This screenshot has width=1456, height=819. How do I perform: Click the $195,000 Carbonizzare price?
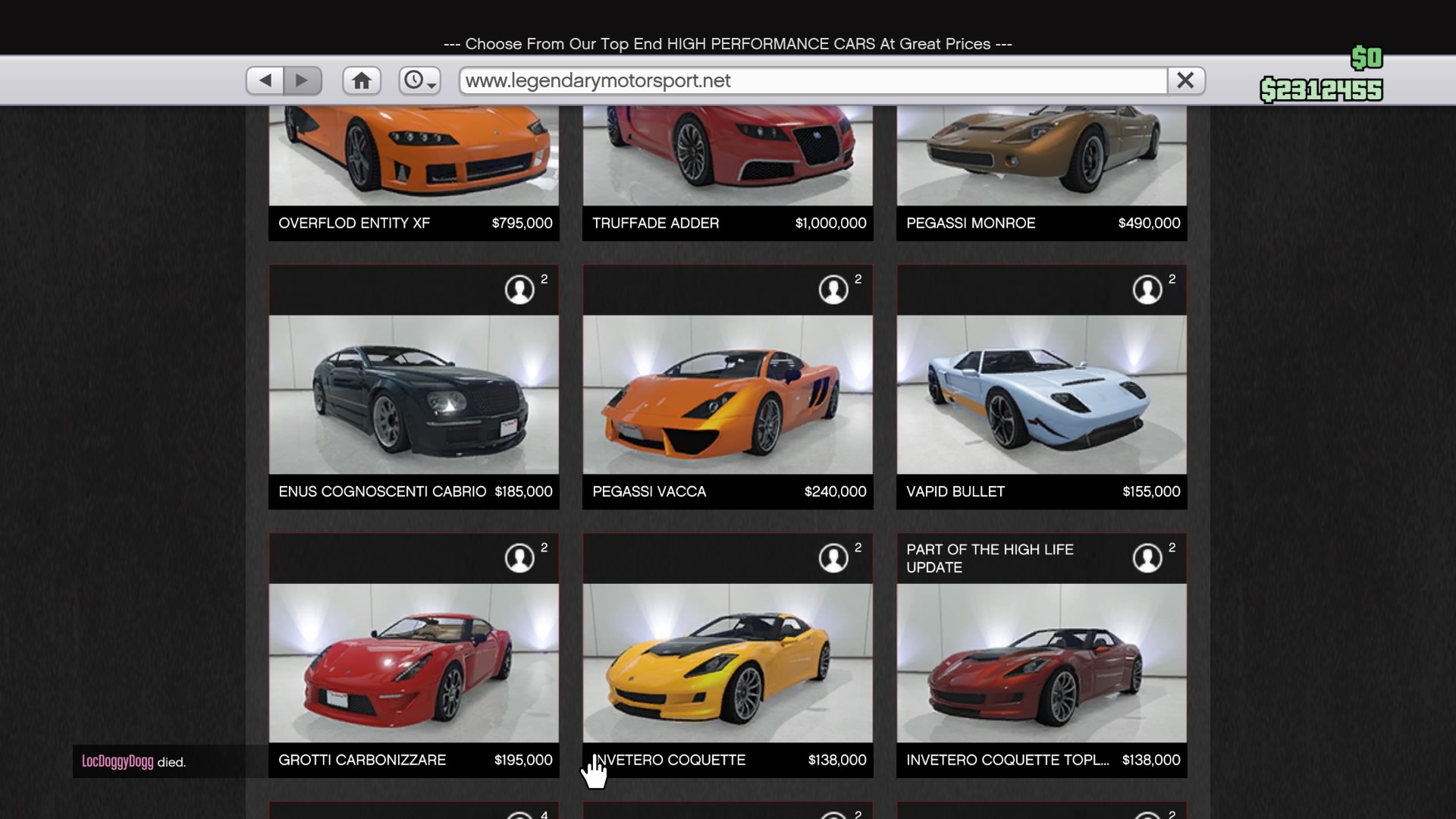[x=523, y=760]
